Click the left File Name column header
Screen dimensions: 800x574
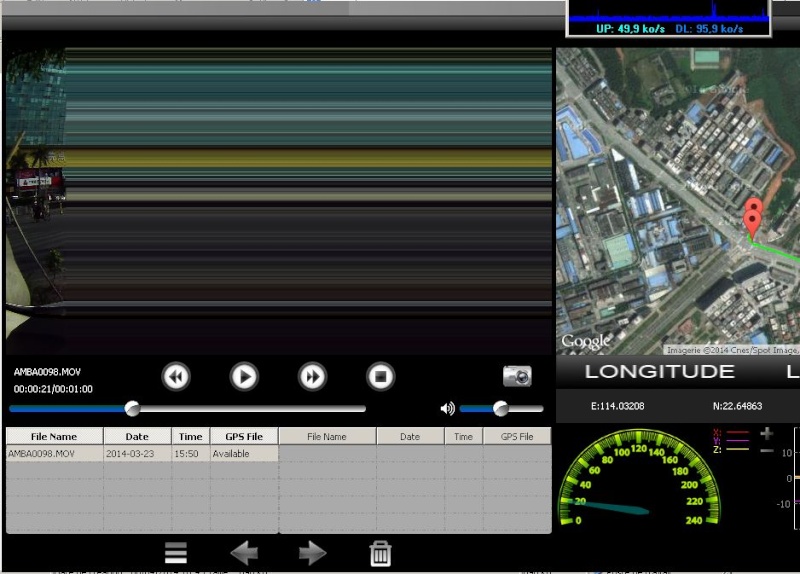[55, 436]
